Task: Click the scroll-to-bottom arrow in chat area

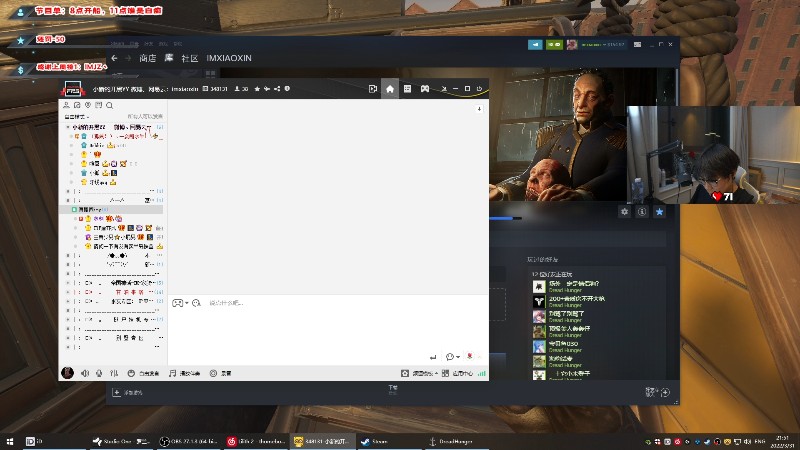Action: 479,109
